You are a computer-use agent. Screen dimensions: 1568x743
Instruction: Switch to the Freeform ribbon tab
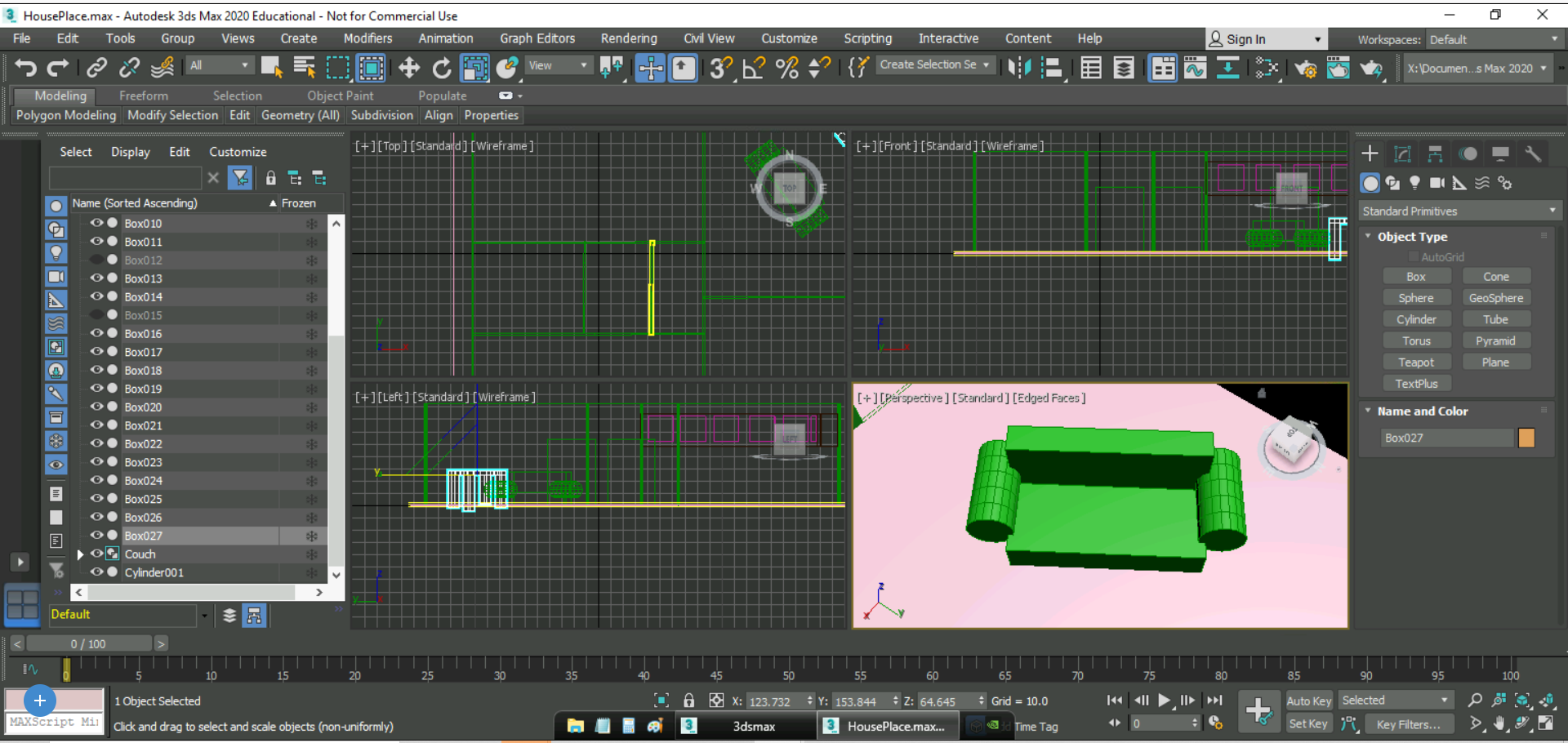143,96
